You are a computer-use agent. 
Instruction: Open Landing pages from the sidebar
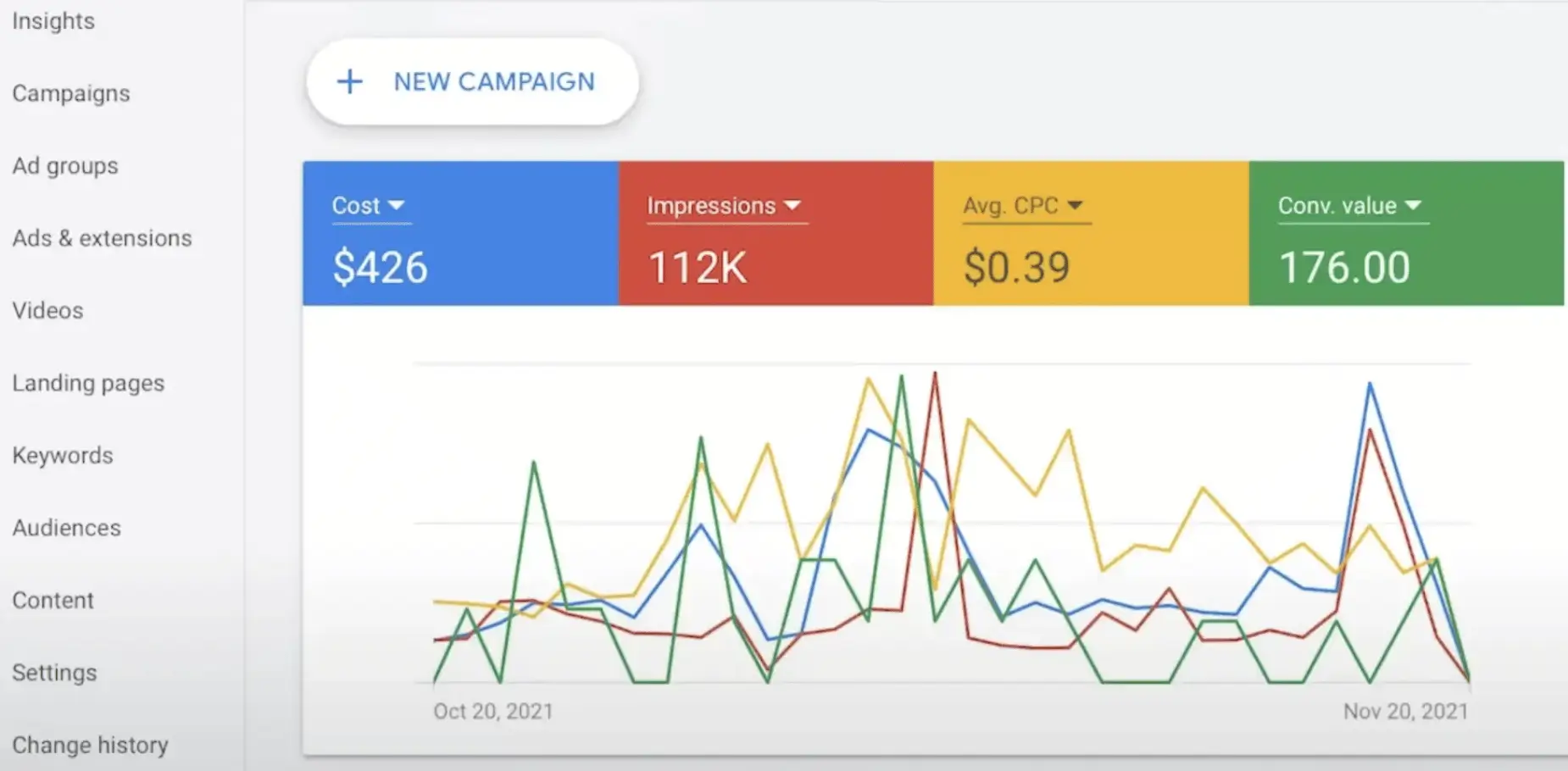[x=88, y=383]
